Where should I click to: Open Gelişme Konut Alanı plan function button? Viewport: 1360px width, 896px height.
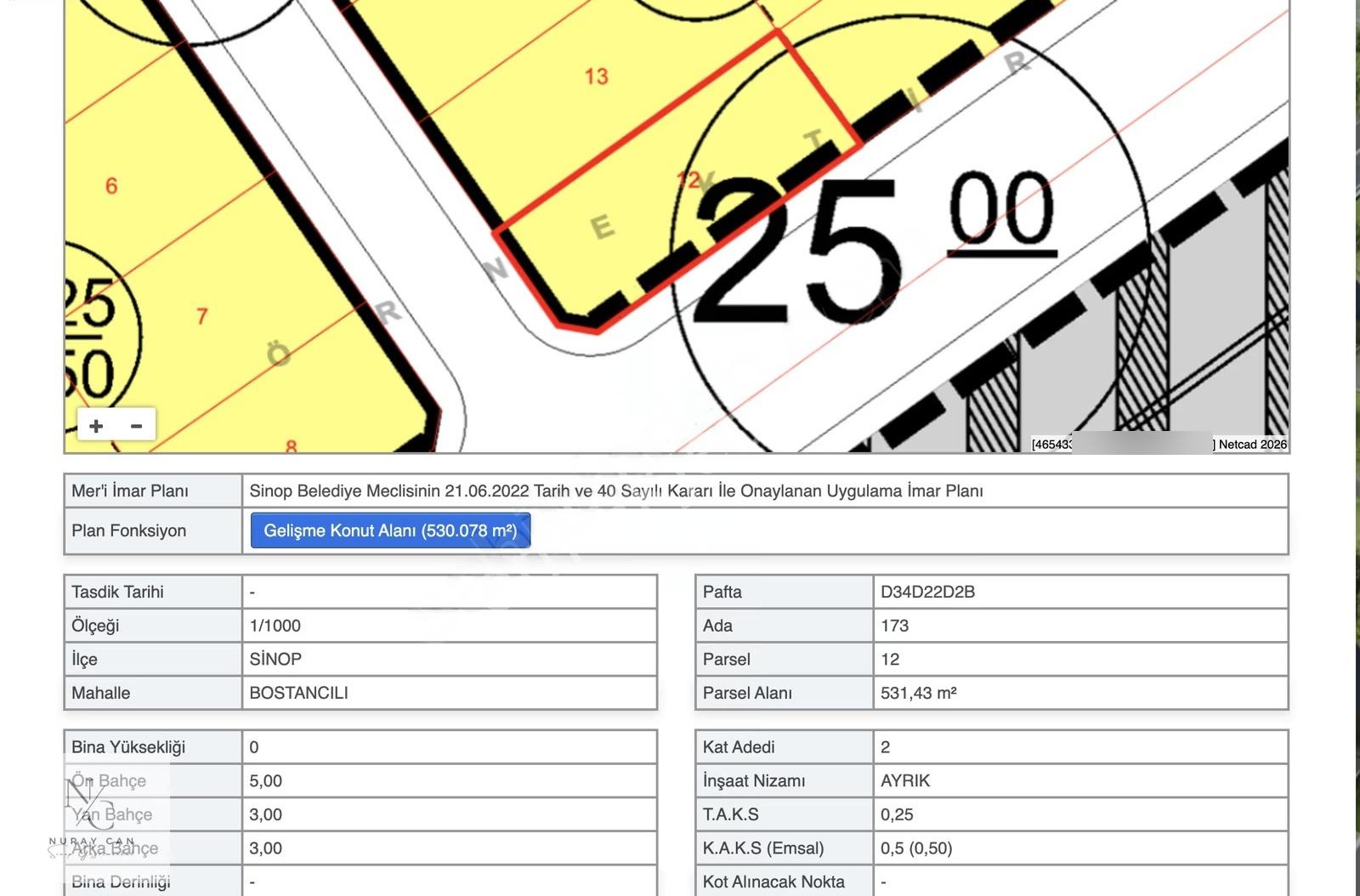pos(390,530)
